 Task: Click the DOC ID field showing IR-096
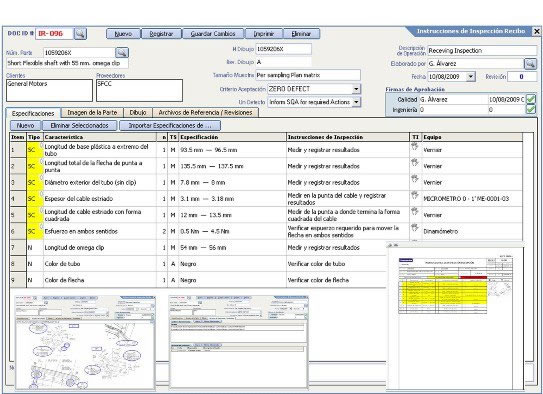tap(54, 34)
